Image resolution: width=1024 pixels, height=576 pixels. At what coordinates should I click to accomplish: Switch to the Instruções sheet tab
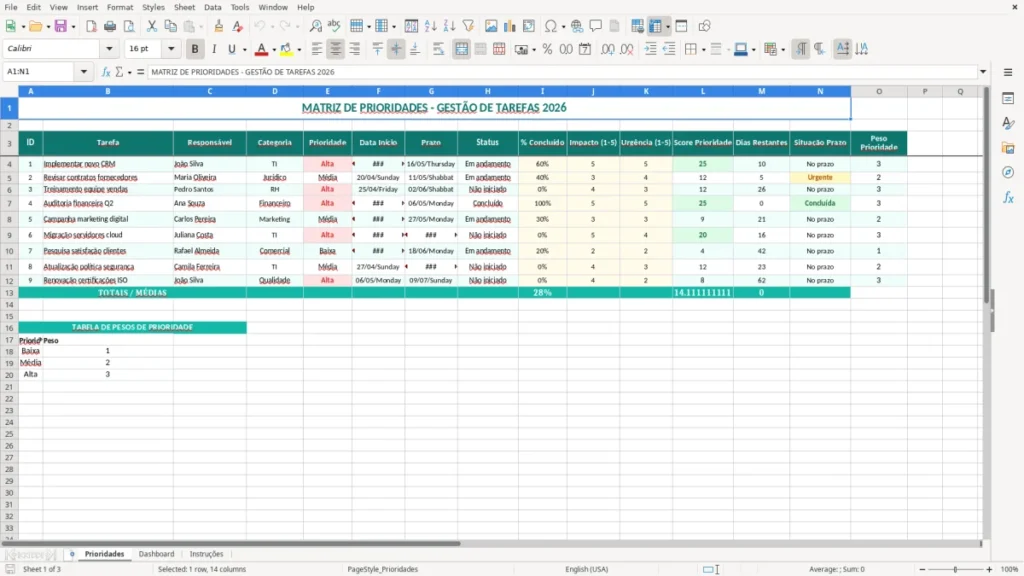(206, 554)
